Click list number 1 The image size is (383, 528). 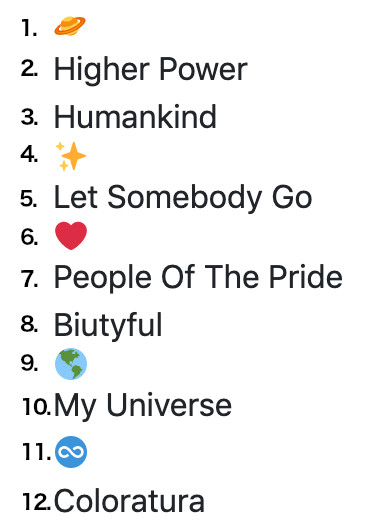point(29,27)
